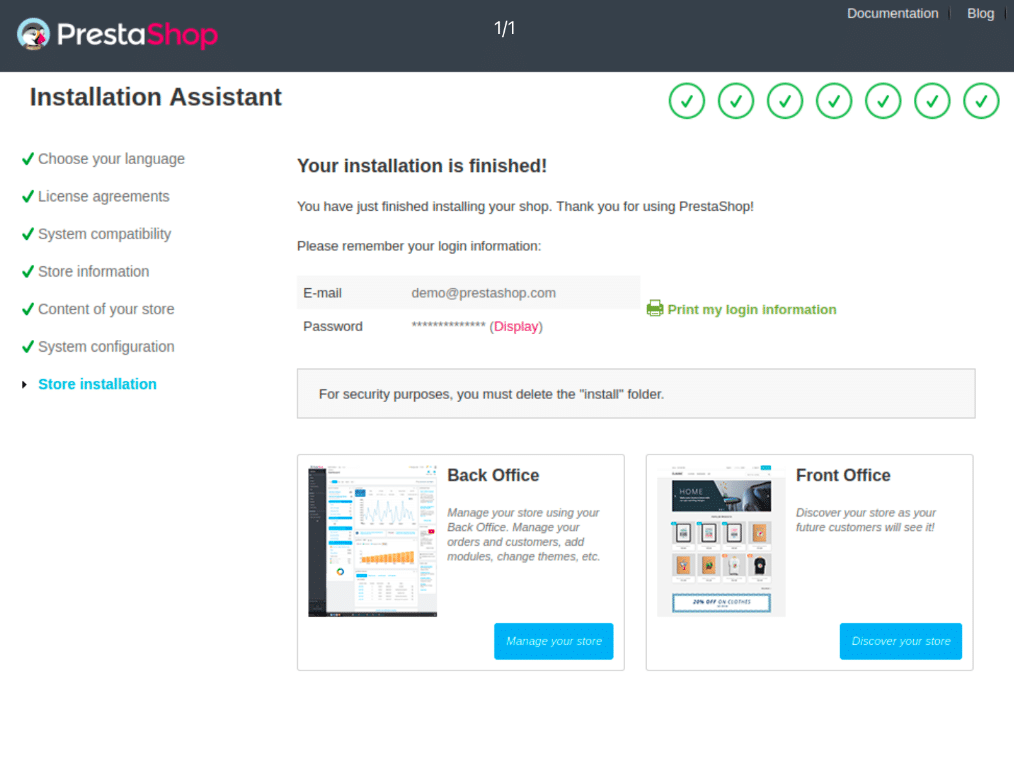Click the printer icon beside Print my login information
The image size is (1014, 762).
(x=654, y=309)
